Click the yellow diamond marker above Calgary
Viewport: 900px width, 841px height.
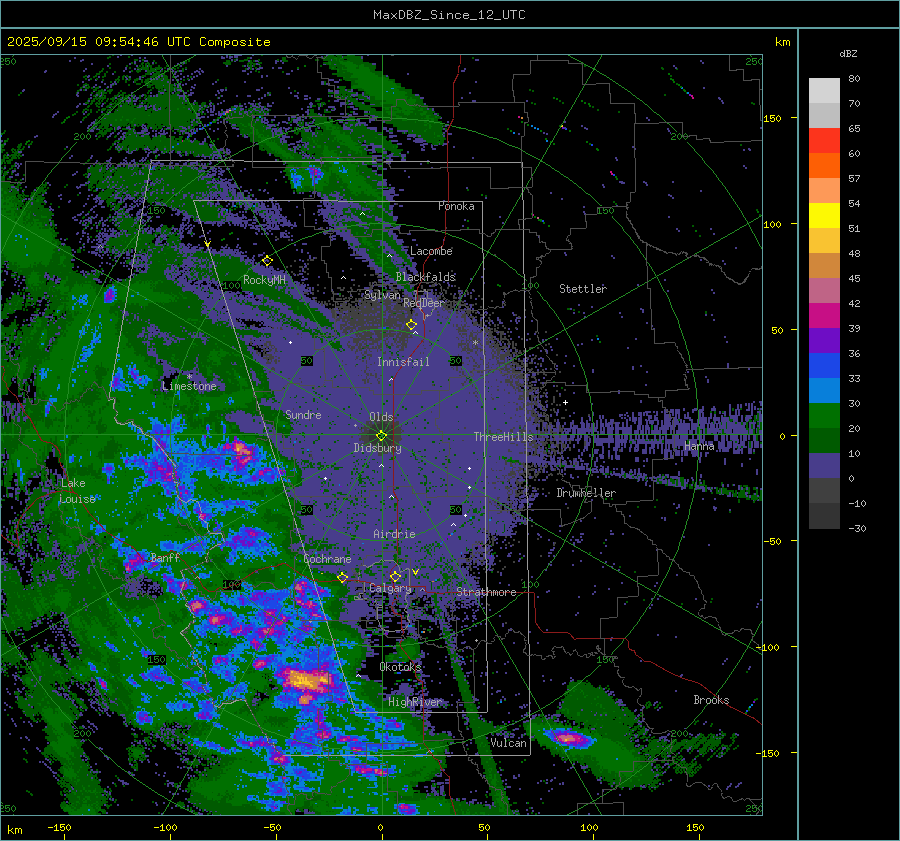tap(395, 576)
